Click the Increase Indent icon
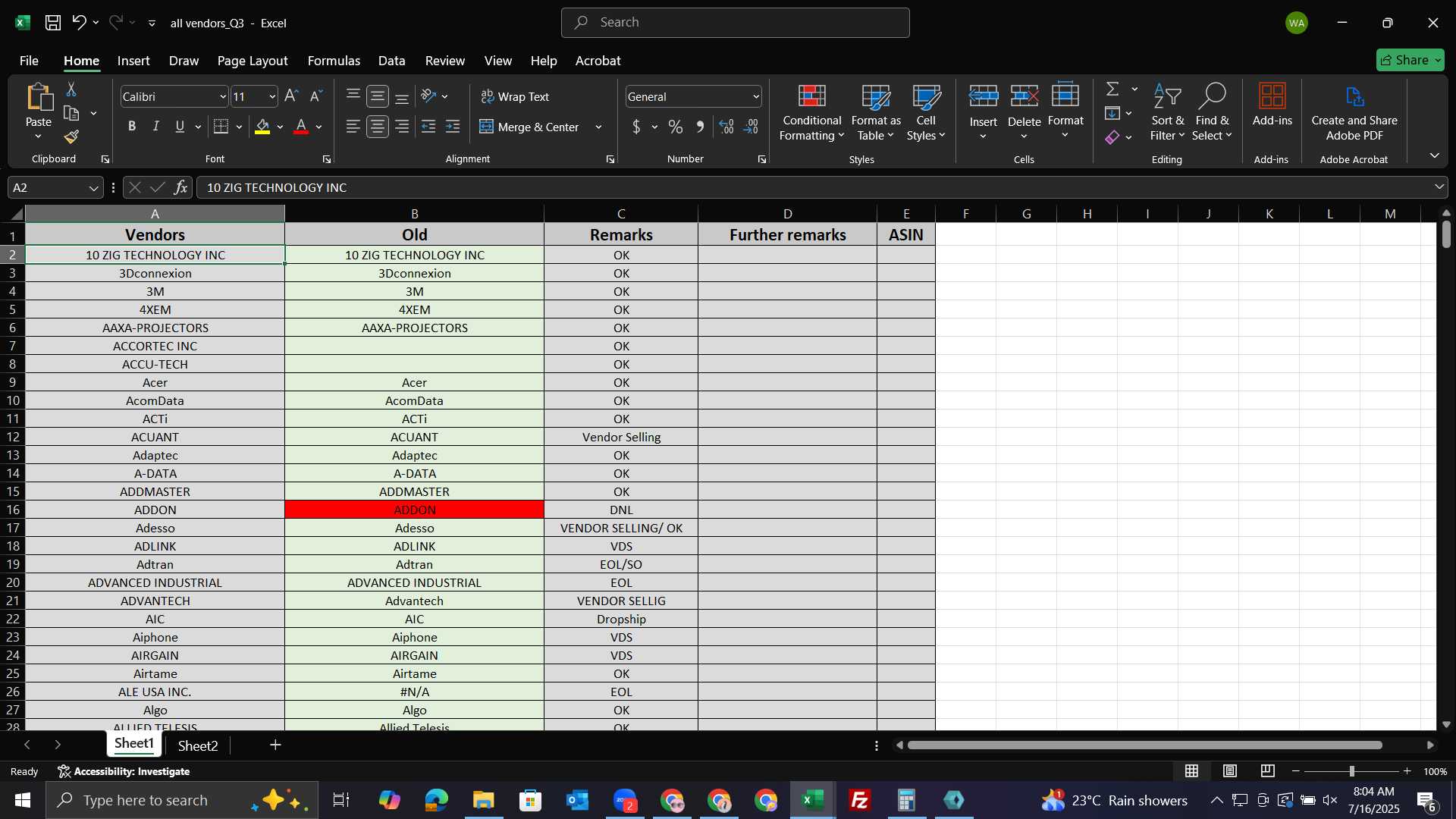 453,127
